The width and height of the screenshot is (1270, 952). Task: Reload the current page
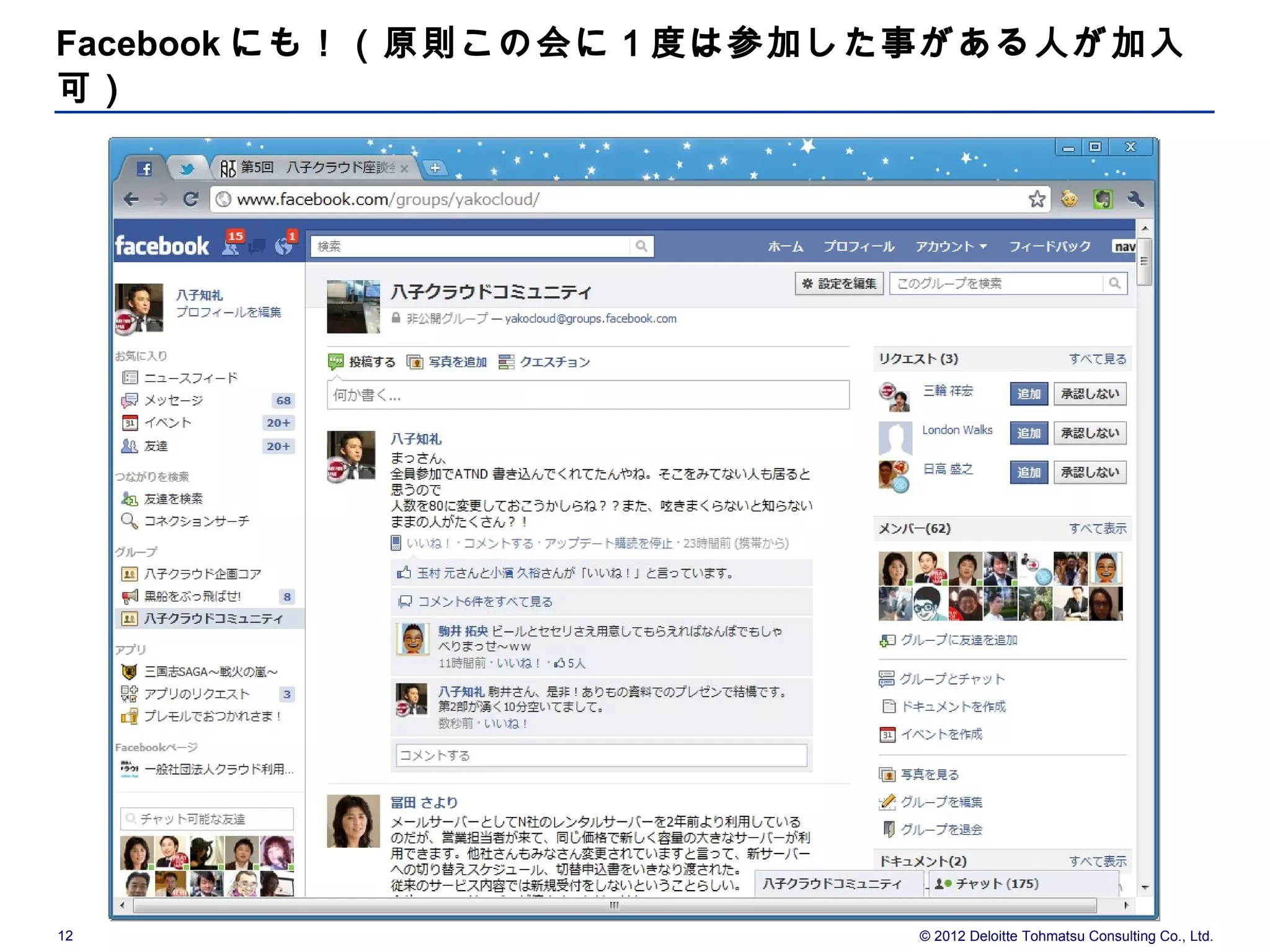[190, 199]
